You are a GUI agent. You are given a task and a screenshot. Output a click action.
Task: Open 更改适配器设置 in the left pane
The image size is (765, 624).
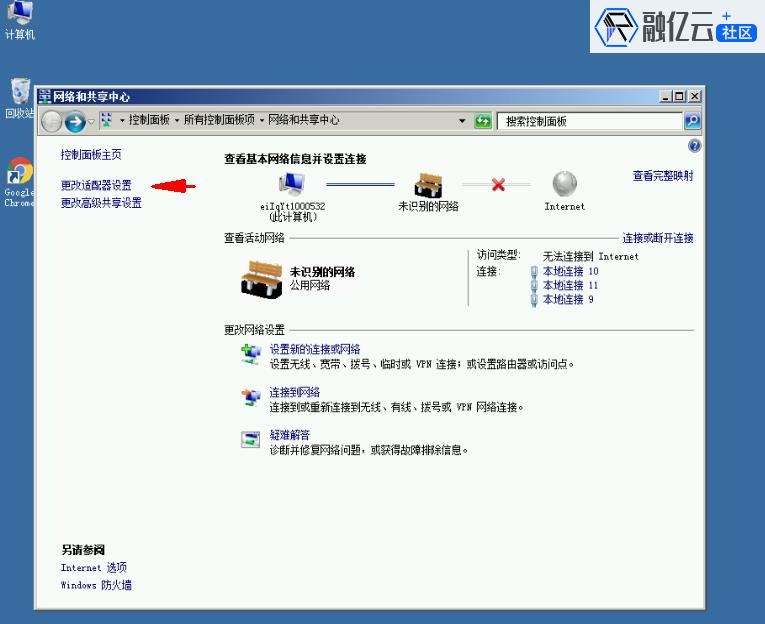coord(96,186)
